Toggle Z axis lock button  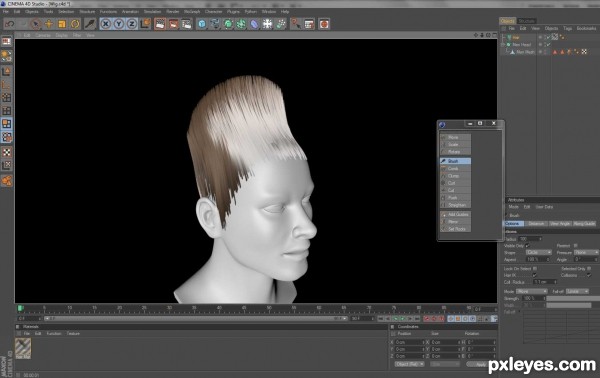point(132,24)
